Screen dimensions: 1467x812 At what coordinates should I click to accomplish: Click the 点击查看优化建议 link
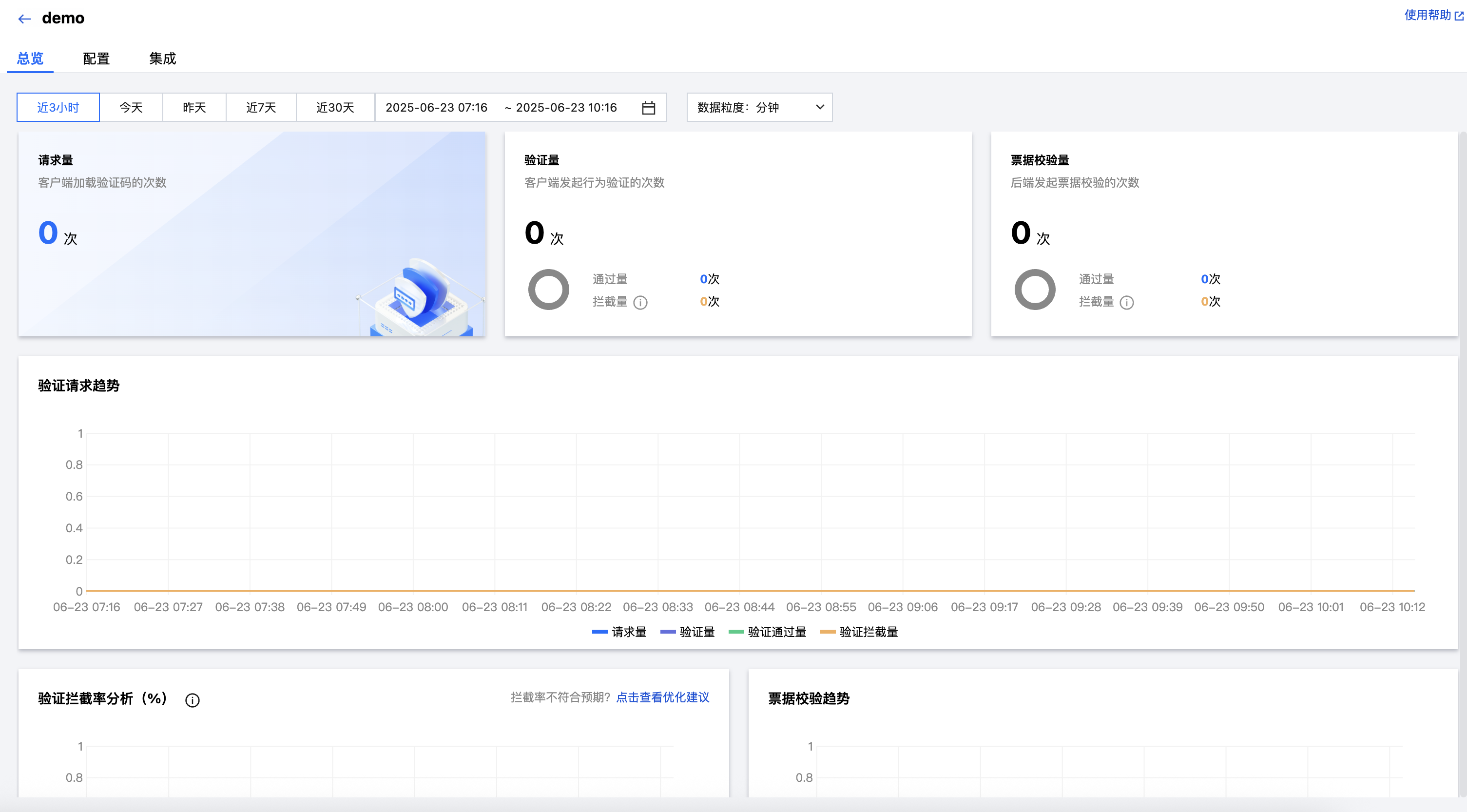click(662, 697)
